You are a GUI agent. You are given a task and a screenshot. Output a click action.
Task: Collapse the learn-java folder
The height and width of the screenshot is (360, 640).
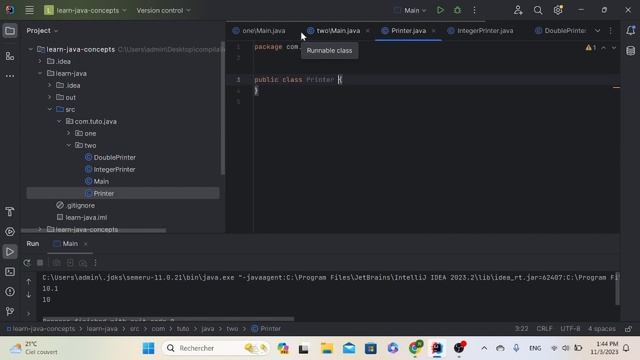point(40,73)
